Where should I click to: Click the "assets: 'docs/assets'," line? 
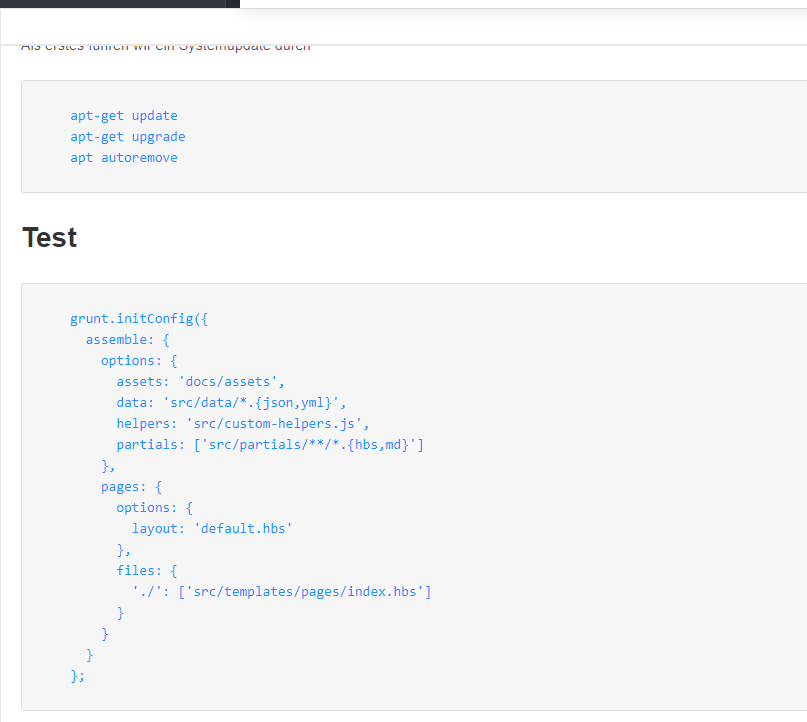[x=200, y=382]
